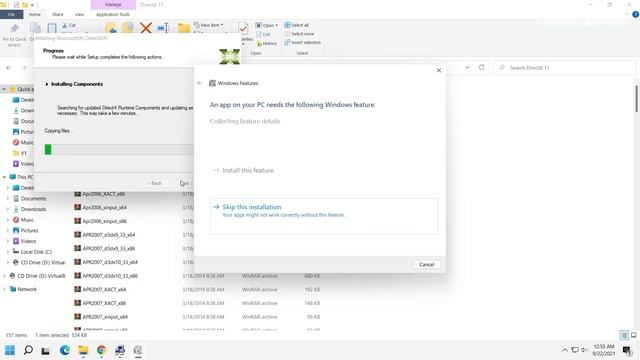Switch to details view layout icon

coord(624,335)
